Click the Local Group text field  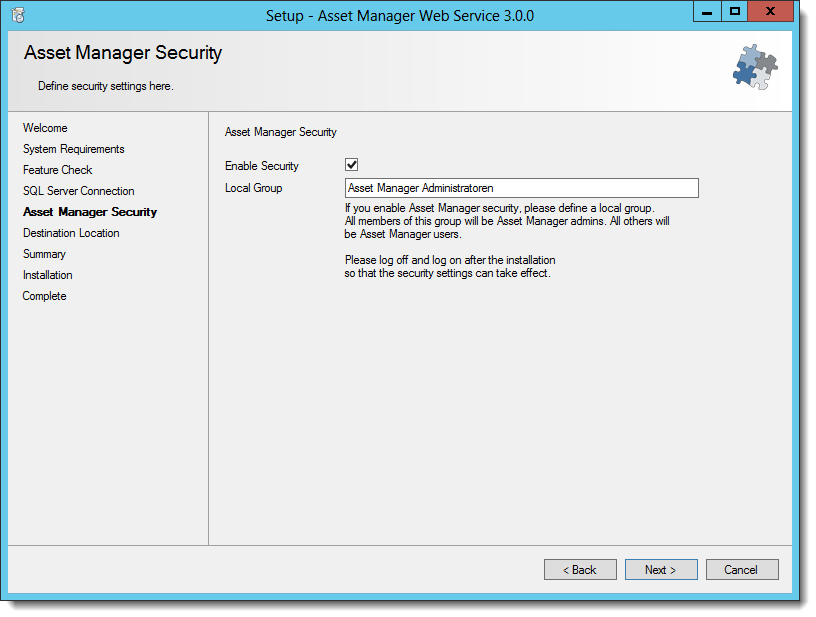pos(521,188)
